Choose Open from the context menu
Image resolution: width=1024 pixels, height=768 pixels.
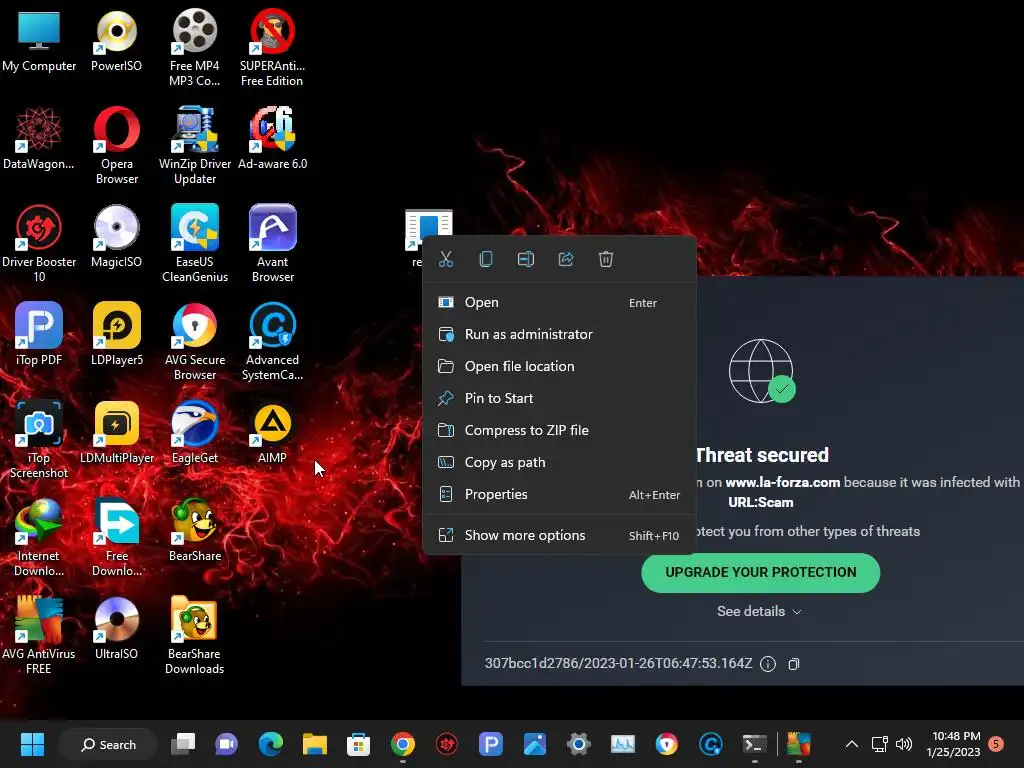[x=559, y=302]
